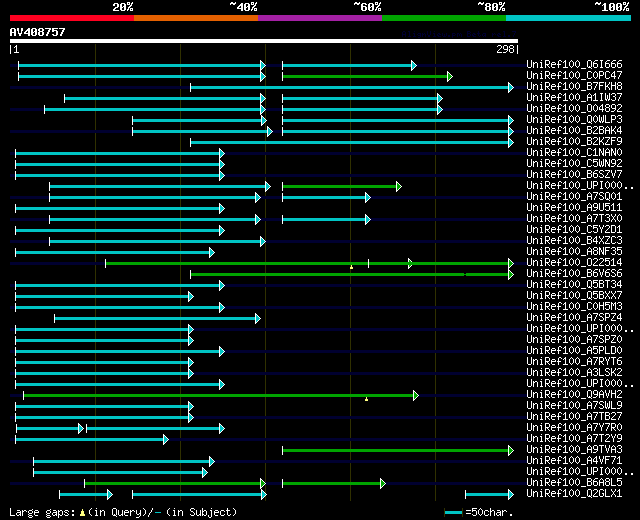Select the UniRef100_A3LSK2 label
The height and width of the screenshot is (520, 640).
pos(574,373)
